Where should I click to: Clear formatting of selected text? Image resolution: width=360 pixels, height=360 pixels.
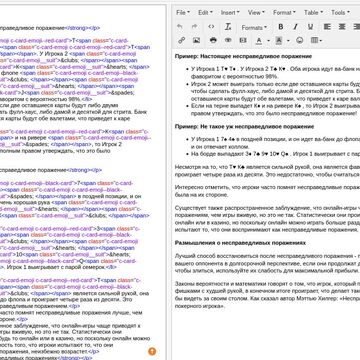click(x=228, y=27)
